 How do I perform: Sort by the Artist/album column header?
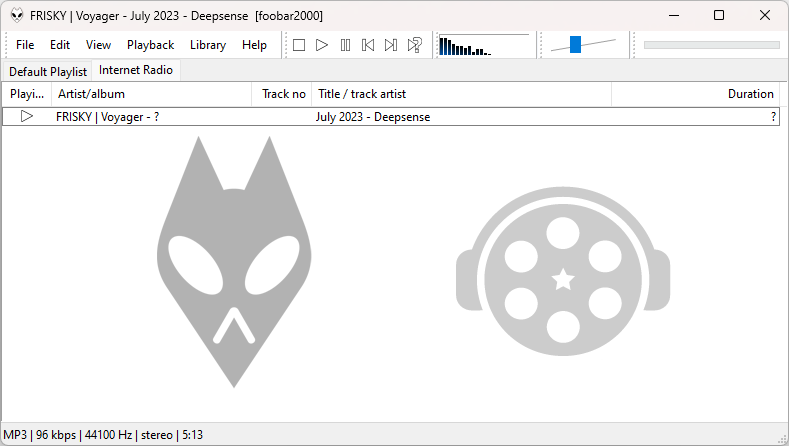[151, 94]
